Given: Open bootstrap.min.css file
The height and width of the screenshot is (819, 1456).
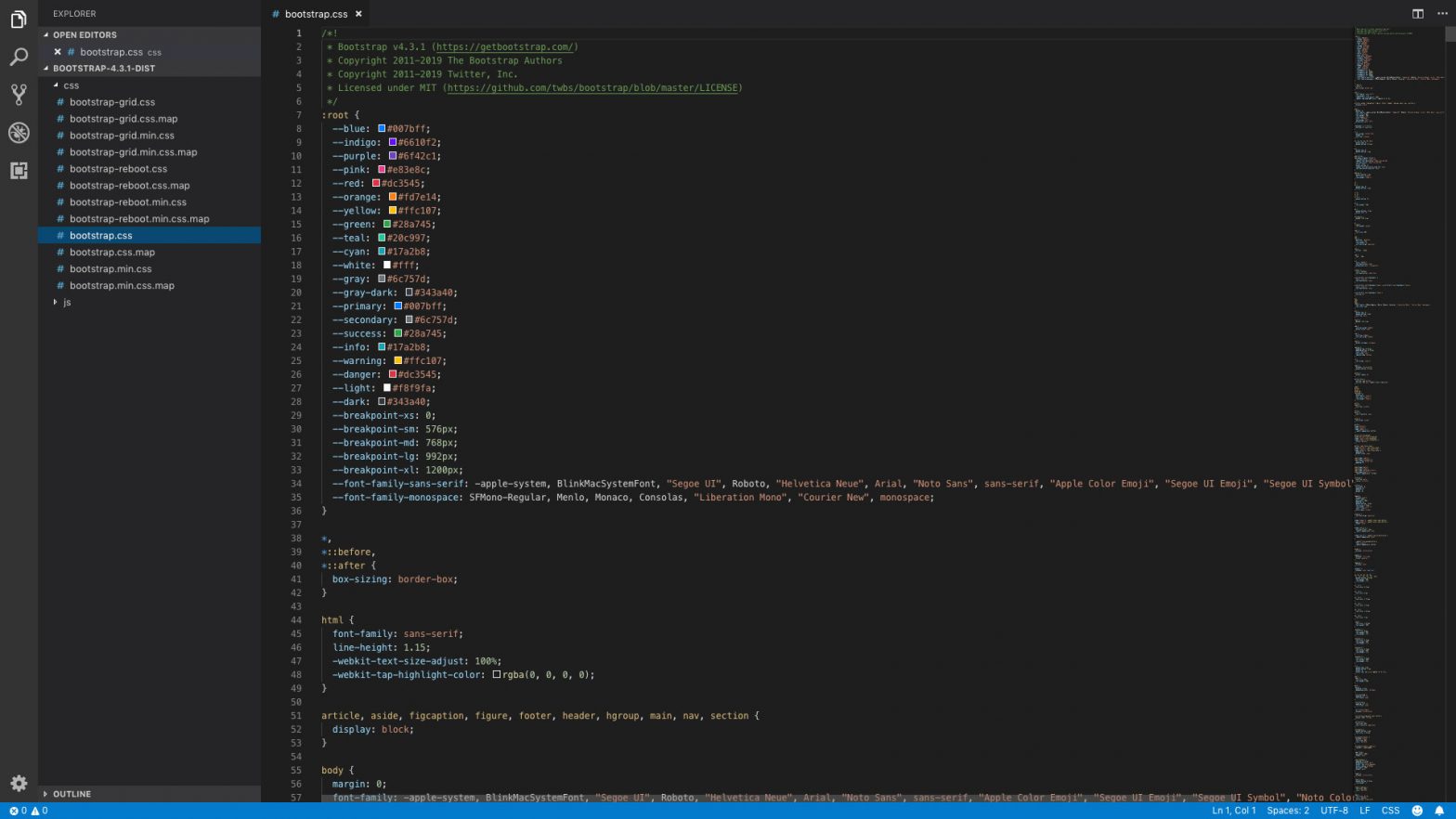Looking at the screenshot, I should coord(149,269).
